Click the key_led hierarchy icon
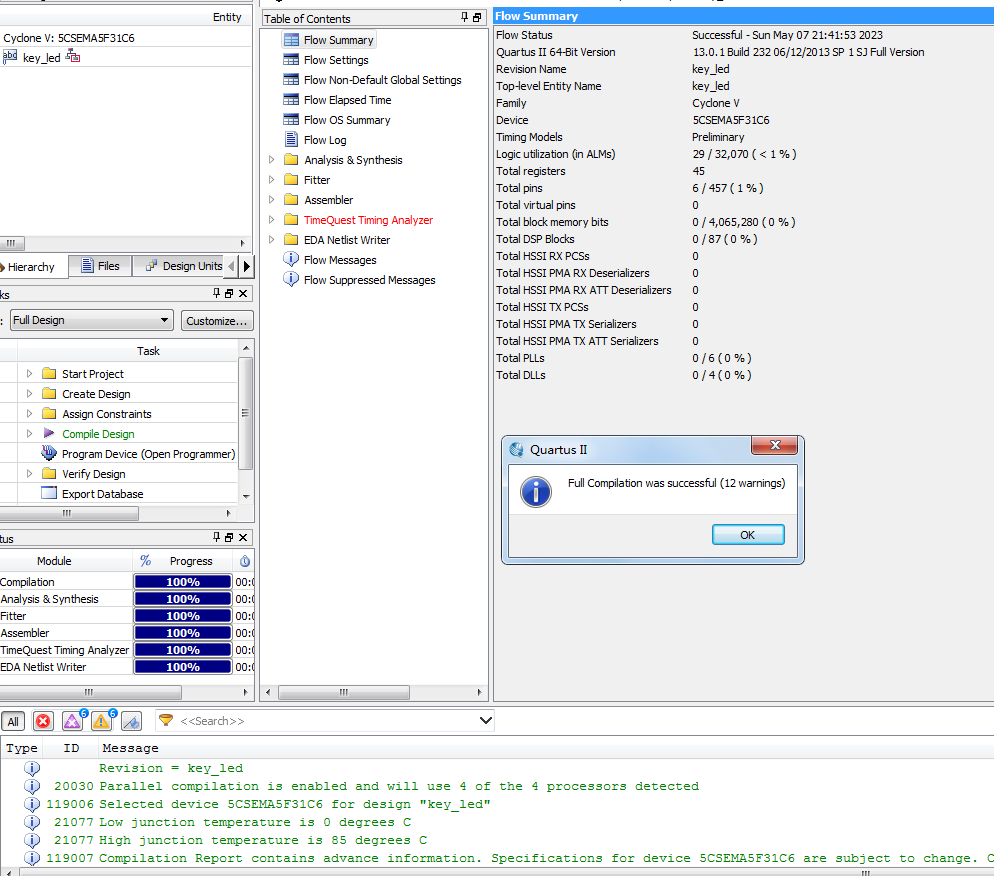The height and width of the screenshot is (876, 994). click(x=73, y=57)
